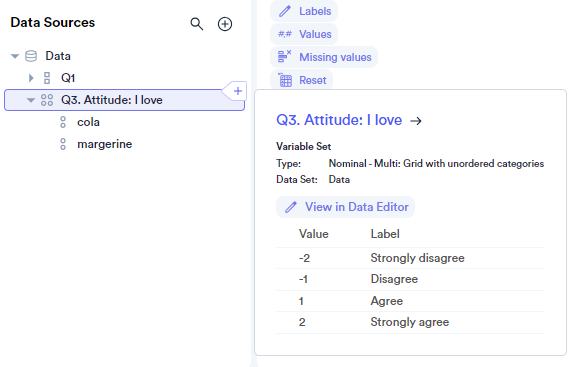Image resolution: width=582 pixels, height=367 pixels.
Task: Click the cola variable icon
Action: 63,122
